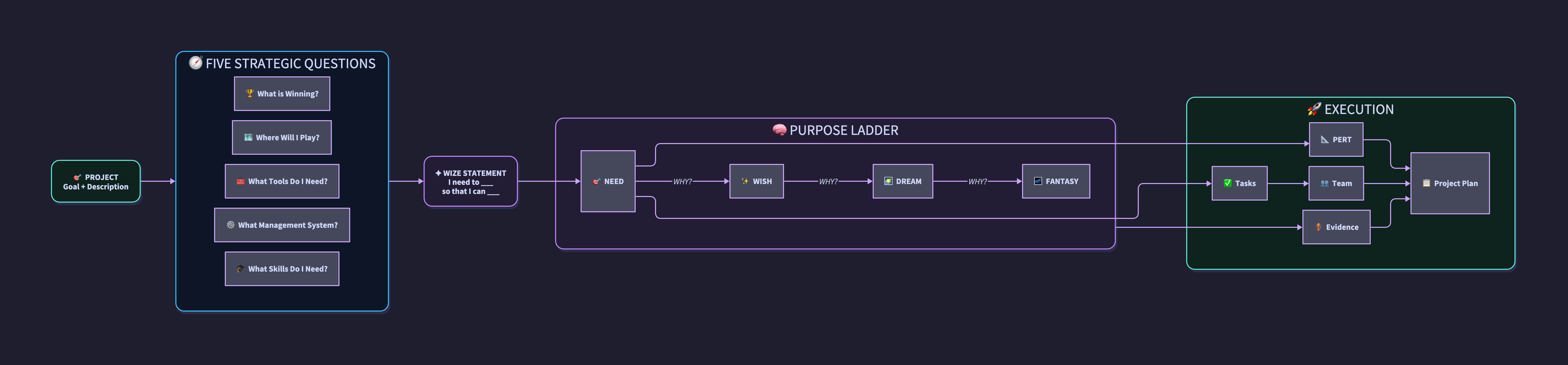Click the toolbox icon in What Tools Do I Need
The image size is (1568, 365).
[240, 181]
